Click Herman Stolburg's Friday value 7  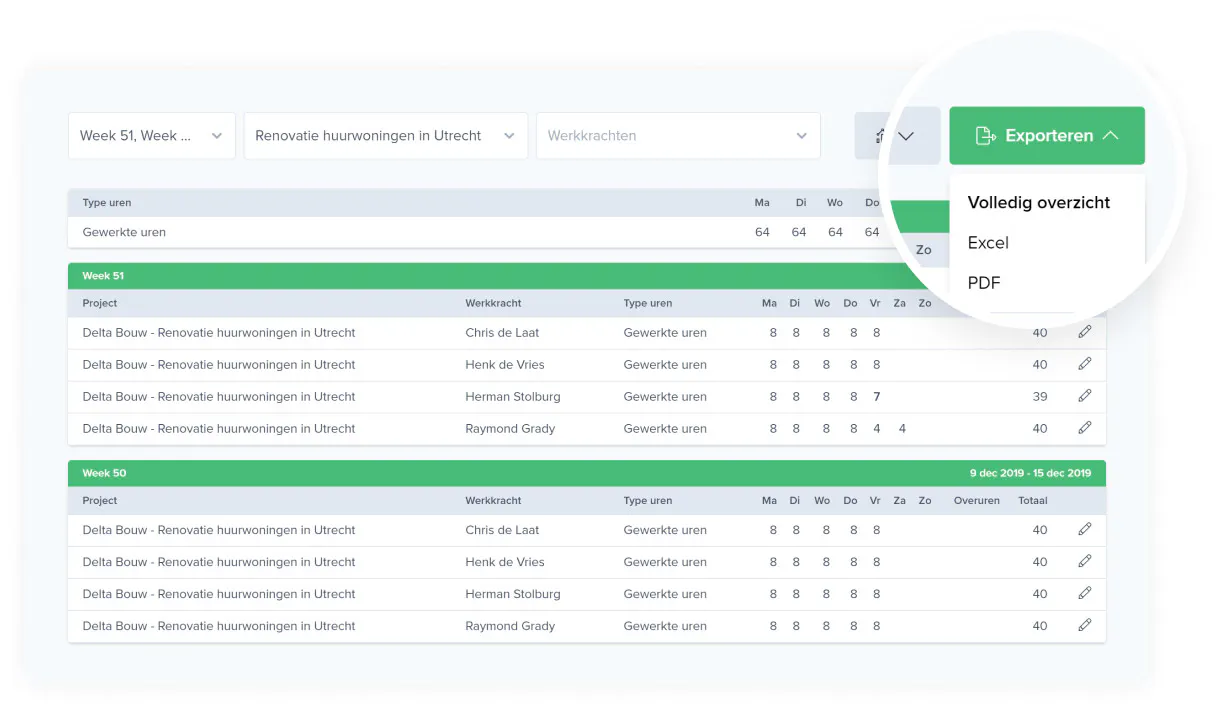tap(877, 397)
